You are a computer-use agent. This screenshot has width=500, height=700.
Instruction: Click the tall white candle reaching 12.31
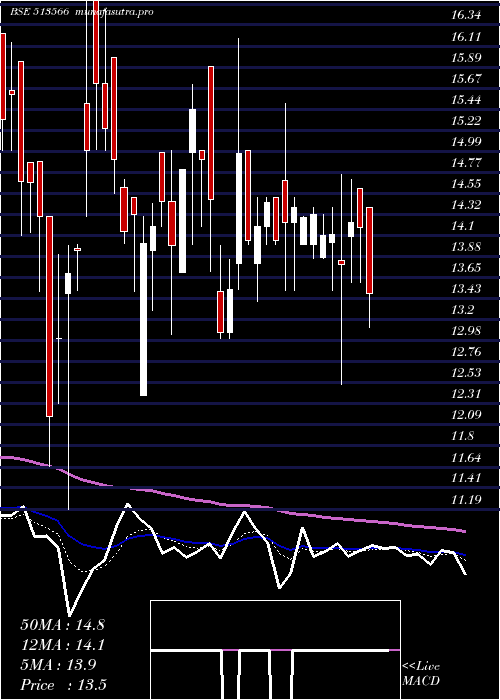pyautogui.click(x=143, y=319)
